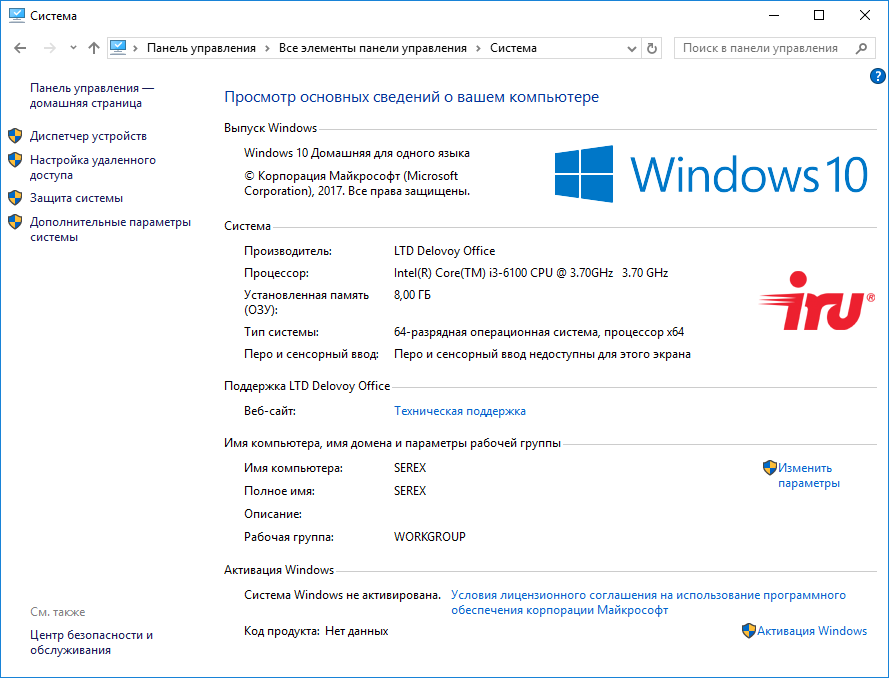
Task: Click the search magnifier icon
Action: 861,48
